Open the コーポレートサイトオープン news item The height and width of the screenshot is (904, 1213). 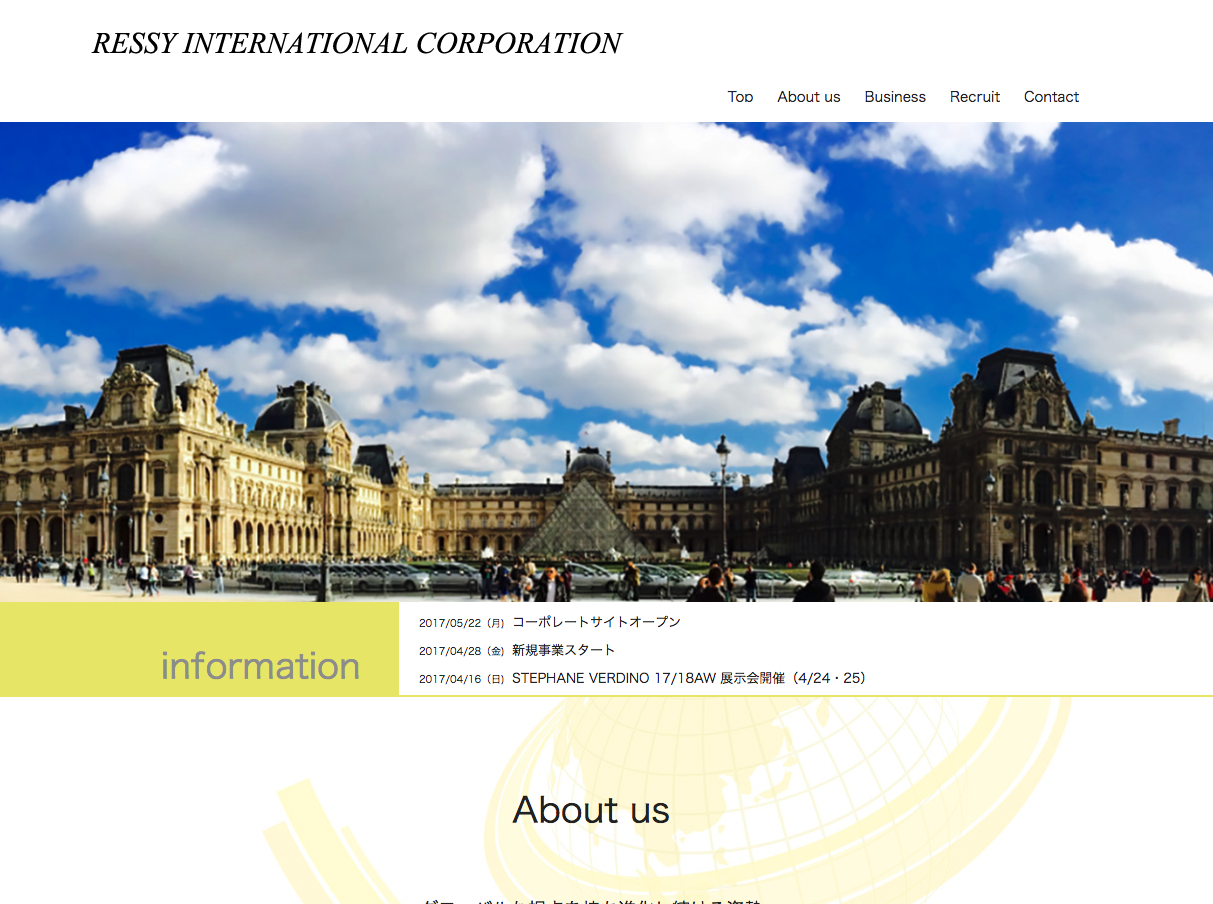pyautogui.click(x=596, y=622)
